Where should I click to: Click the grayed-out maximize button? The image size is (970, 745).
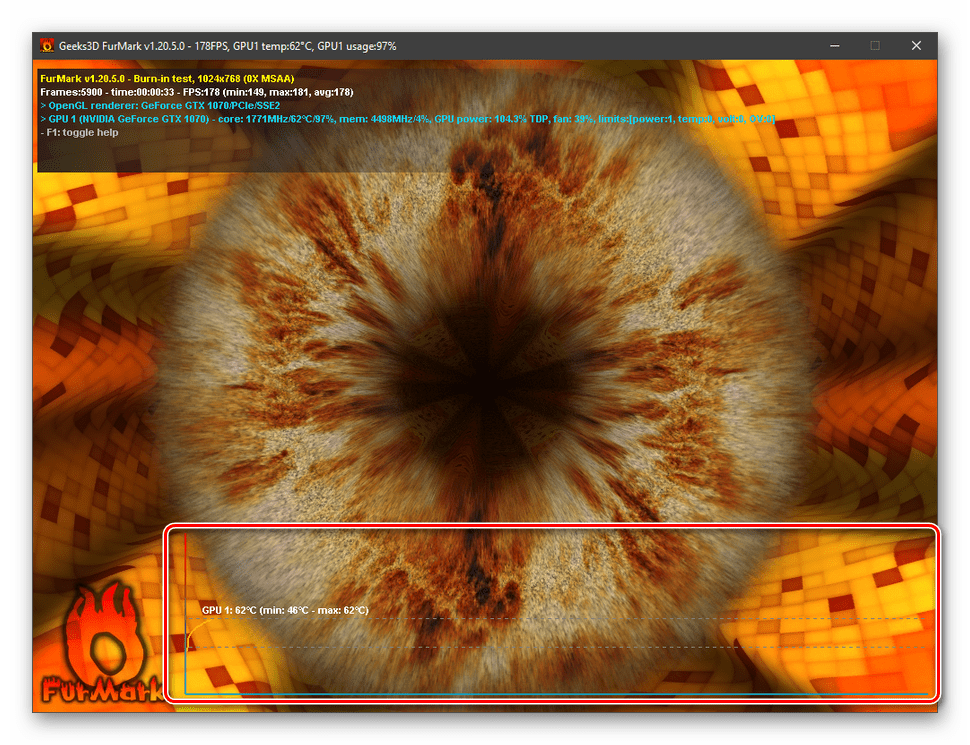[x=875, y=46]
